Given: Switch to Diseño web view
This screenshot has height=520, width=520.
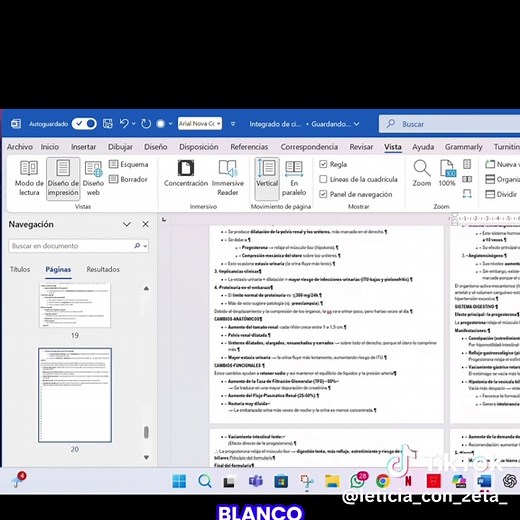Looking at the screenshot, I should (x=93, y=178).
